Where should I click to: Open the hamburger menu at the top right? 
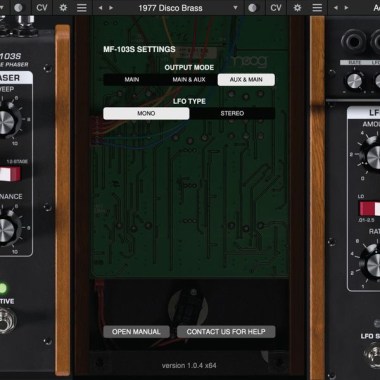pyautogui.click(x=317, y=8)
